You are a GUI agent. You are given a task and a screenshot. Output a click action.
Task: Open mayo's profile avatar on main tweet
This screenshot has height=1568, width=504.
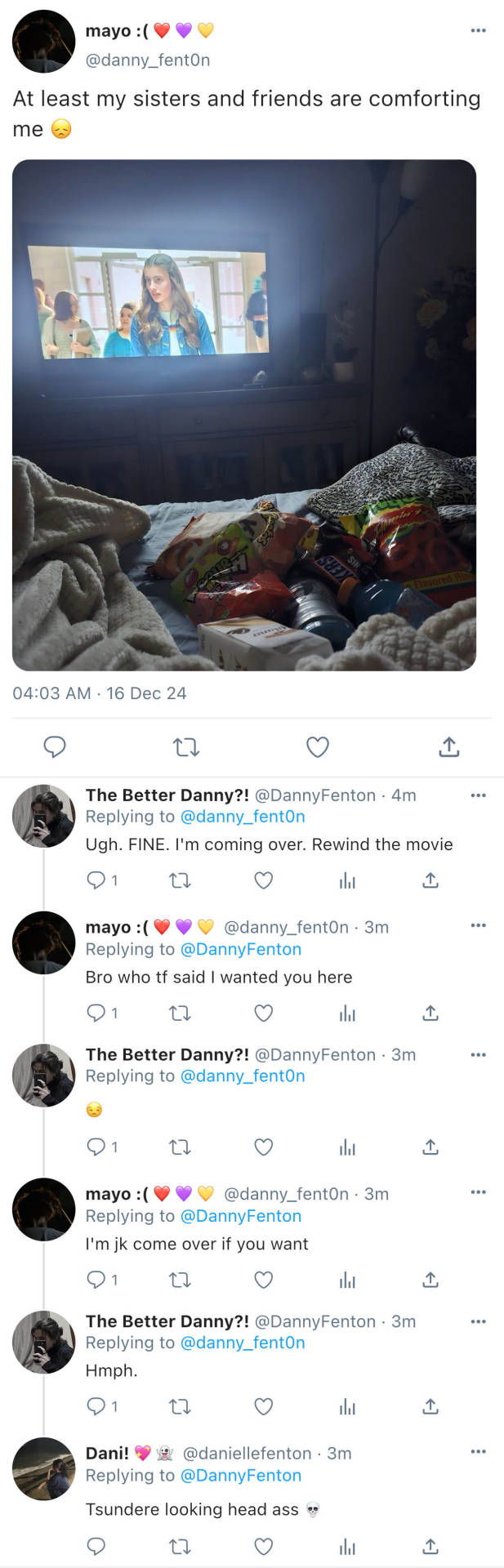43,42
